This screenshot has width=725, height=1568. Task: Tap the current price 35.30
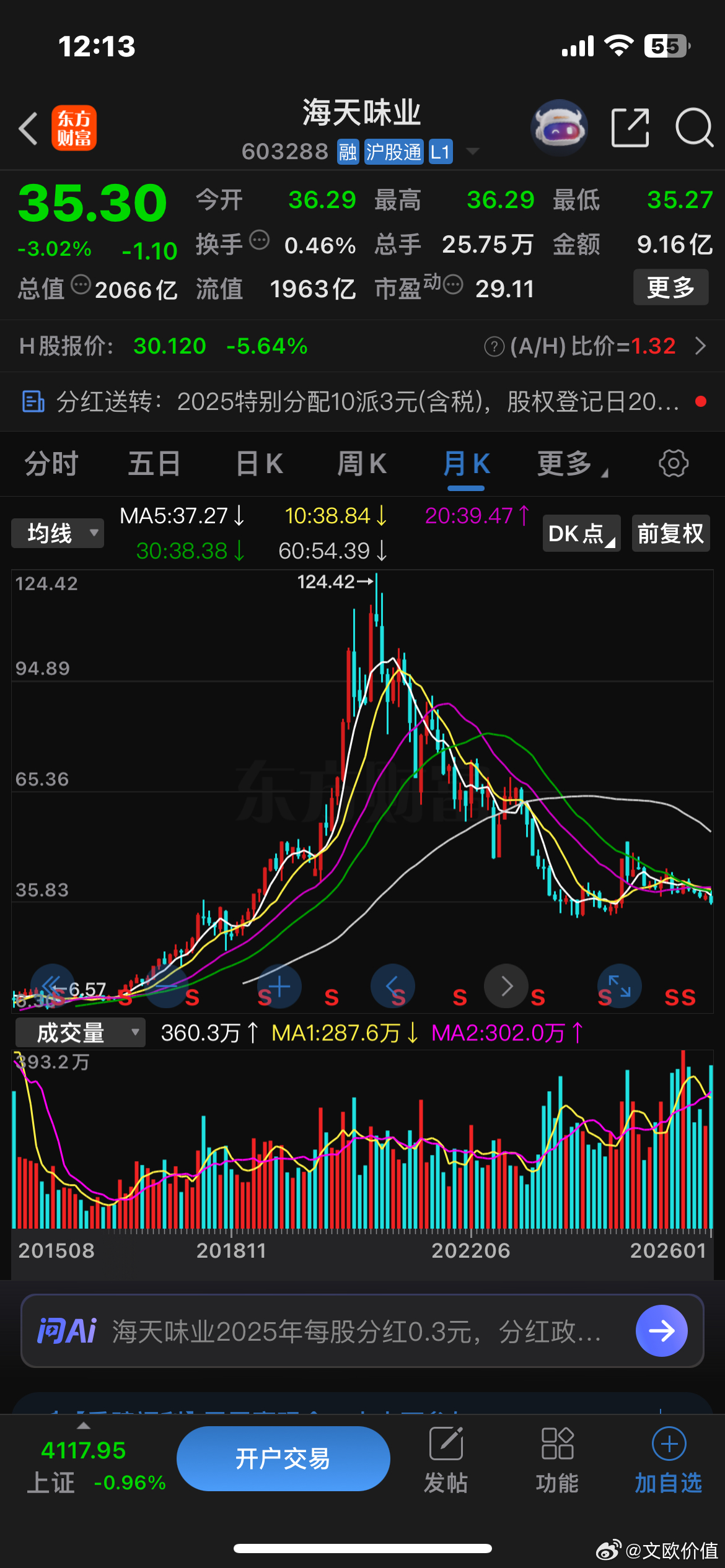pos(92,203)
